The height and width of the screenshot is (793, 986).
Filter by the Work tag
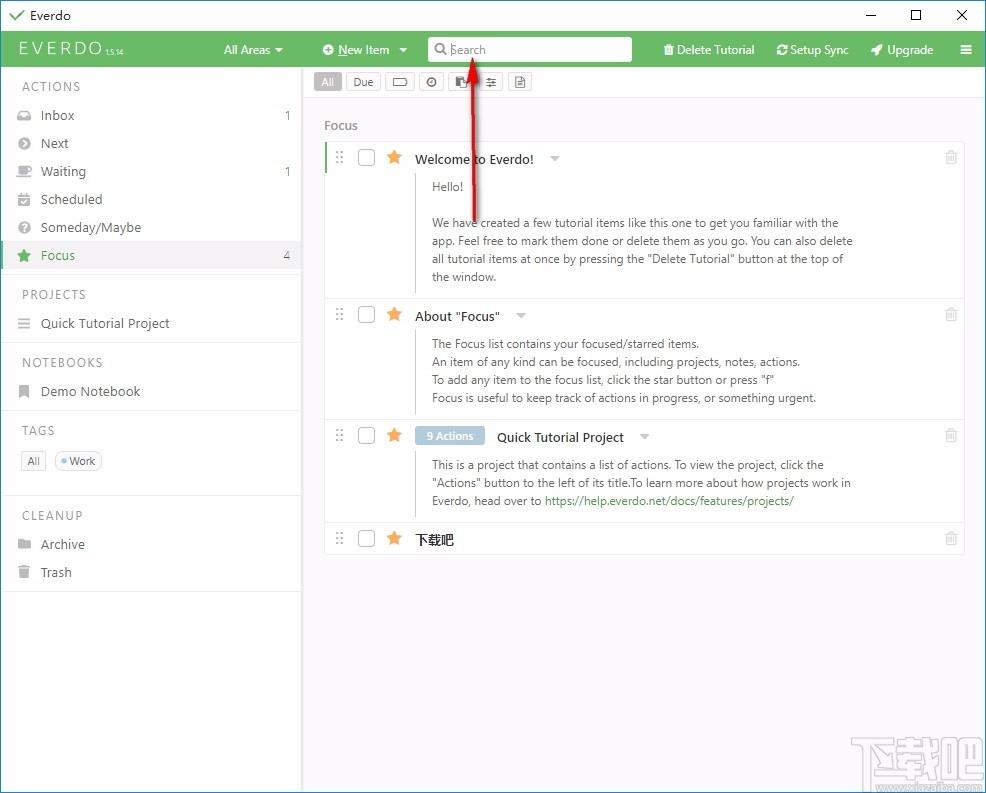[x=79, y=461]
